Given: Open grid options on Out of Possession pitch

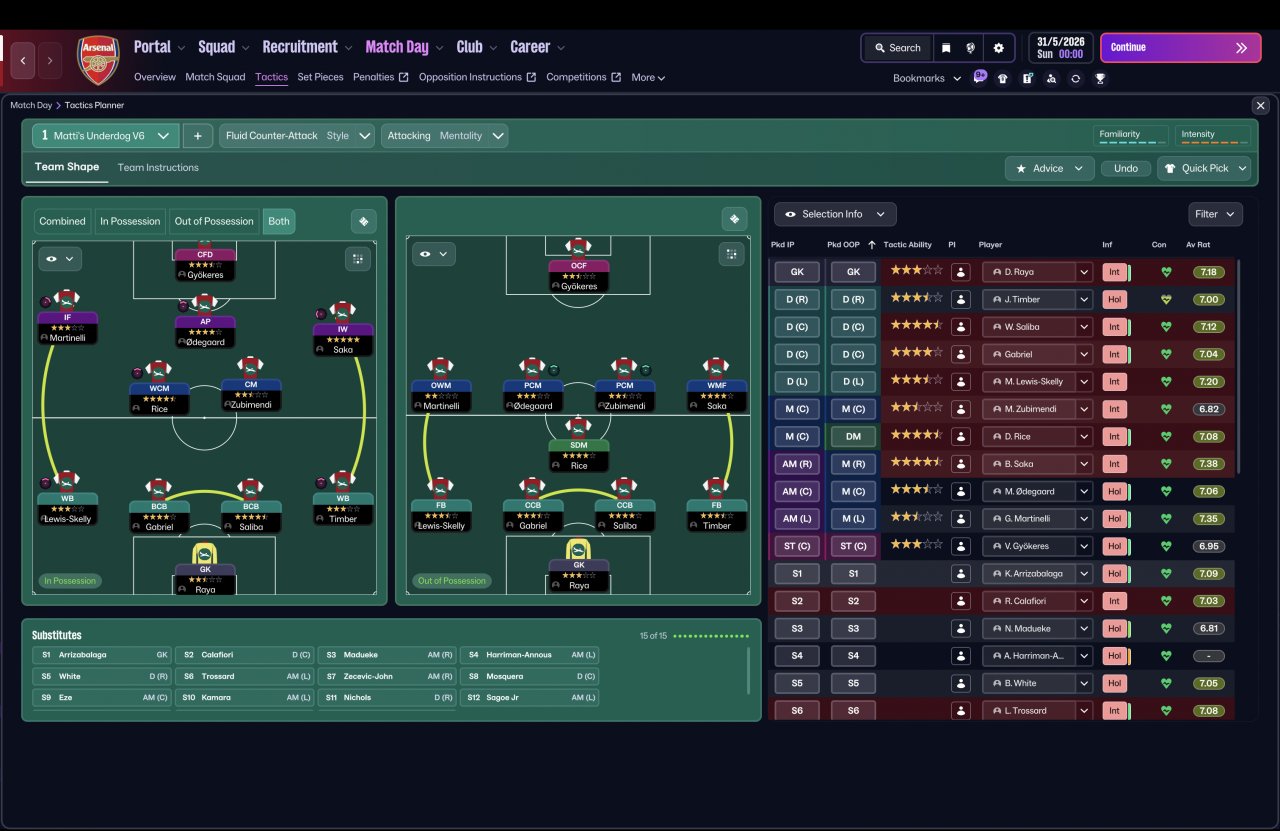Looking at the screenshot, I should pyautogui.click(x=731, y=254).
